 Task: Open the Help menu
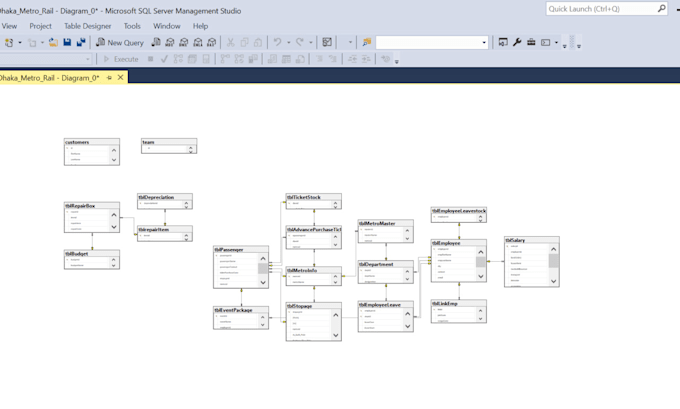(200, 26)
